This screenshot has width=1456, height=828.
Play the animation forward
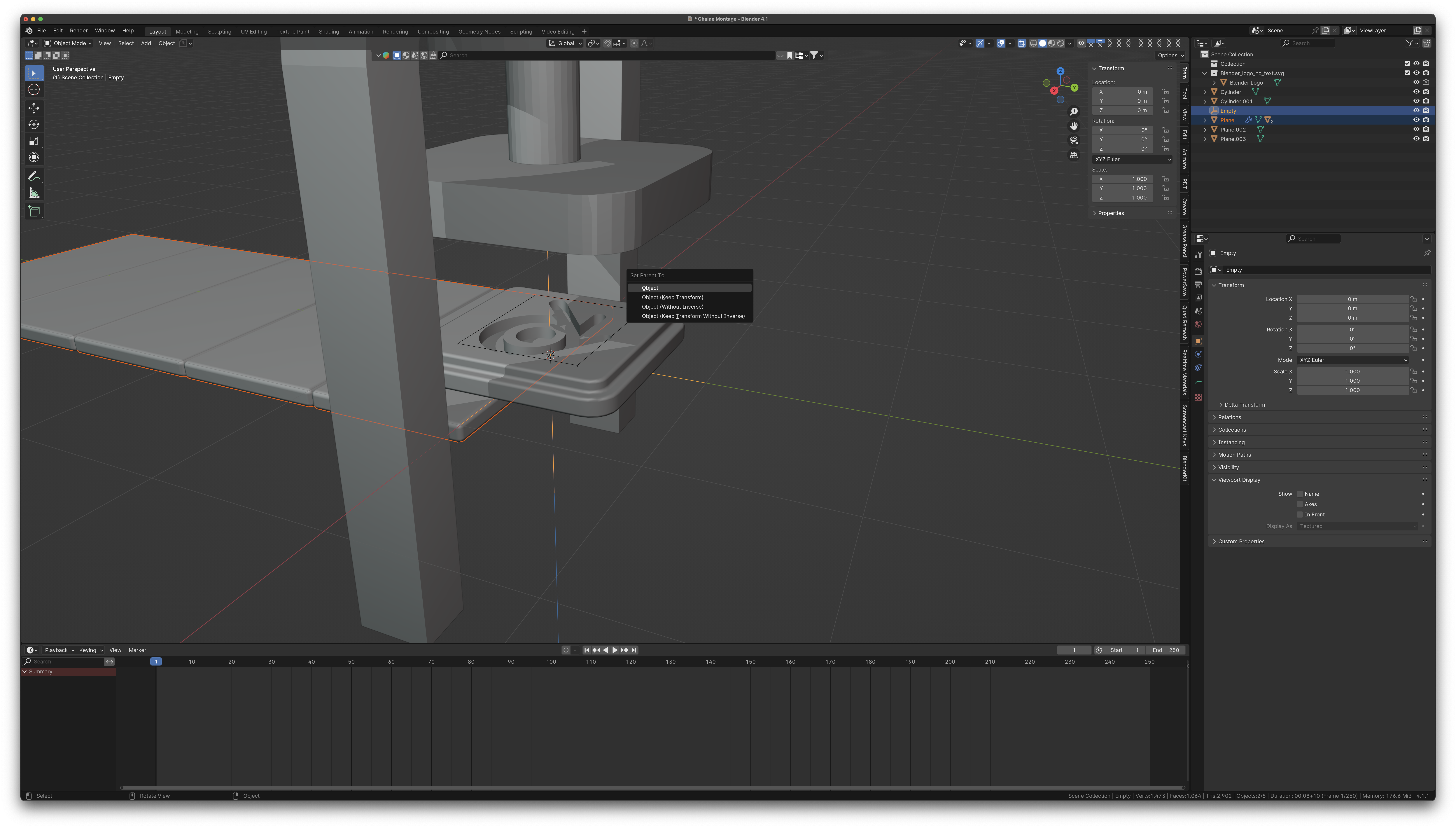(x=615, y=650)
